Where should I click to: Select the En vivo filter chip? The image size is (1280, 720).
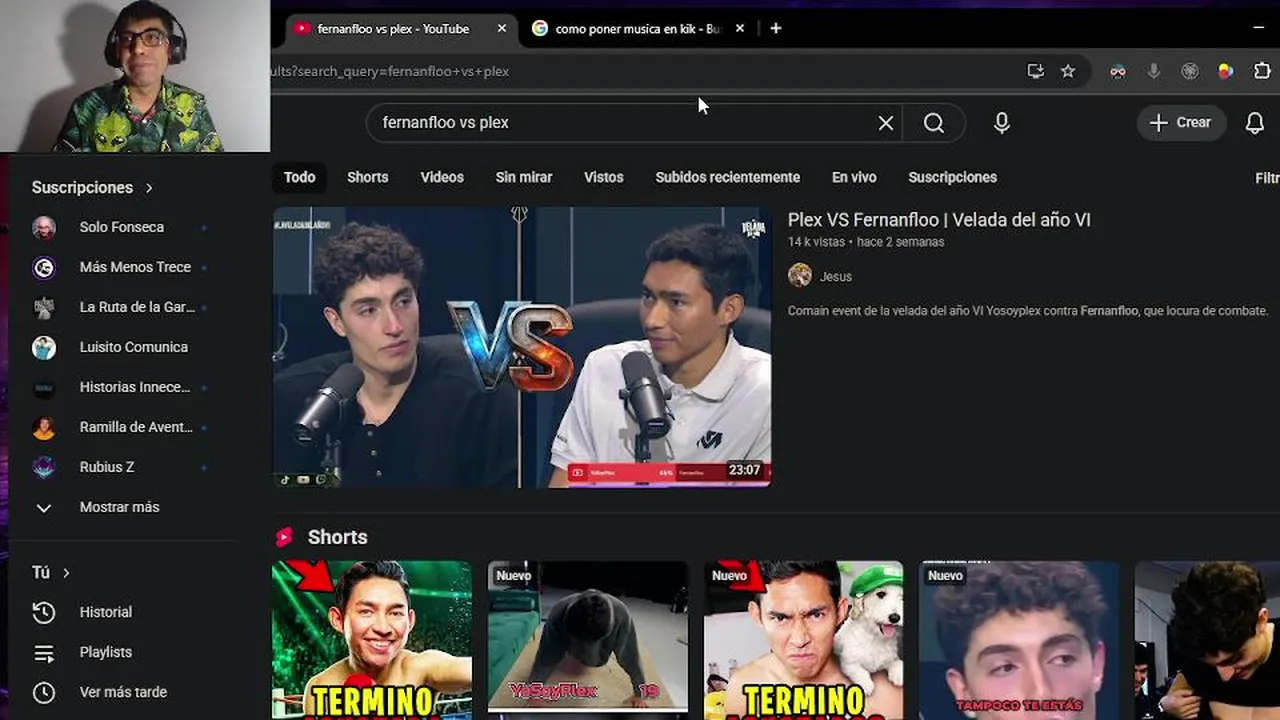pos(854,177)
